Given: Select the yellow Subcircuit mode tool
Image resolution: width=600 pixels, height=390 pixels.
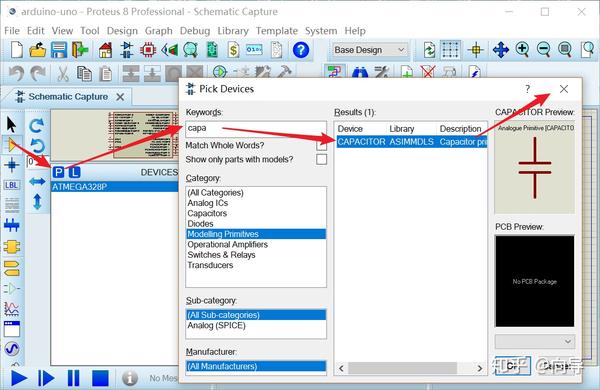Looking at the screenshot, I should coord(11,247).
